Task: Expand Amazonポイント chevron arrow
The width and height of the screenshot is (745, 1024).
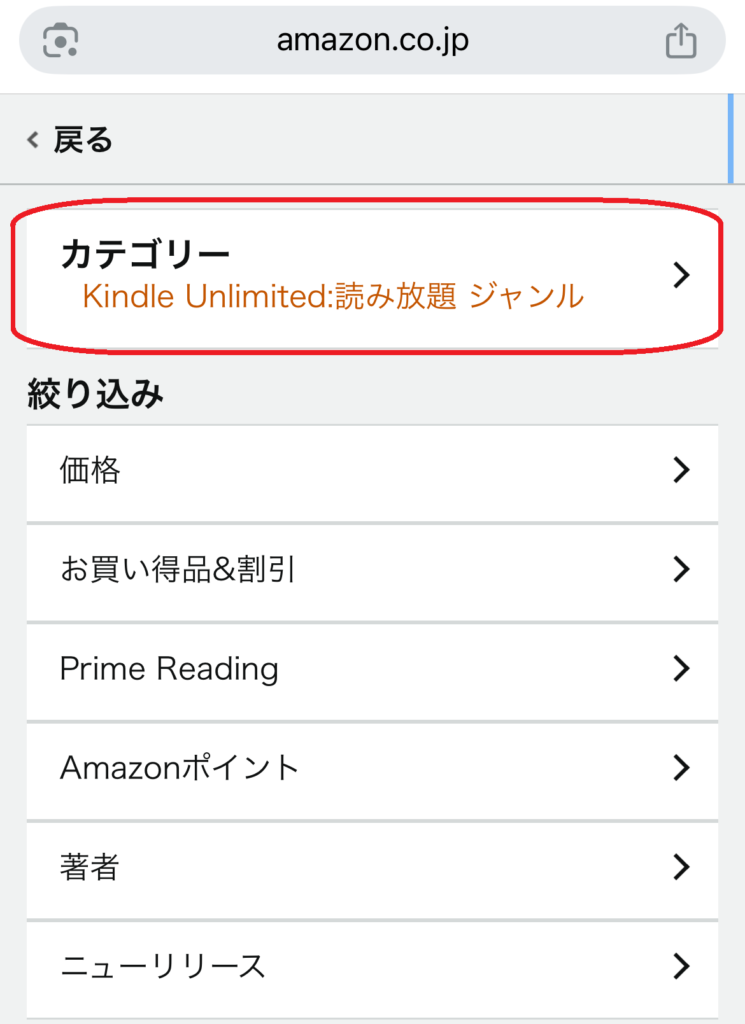Action: pos(681,768)
